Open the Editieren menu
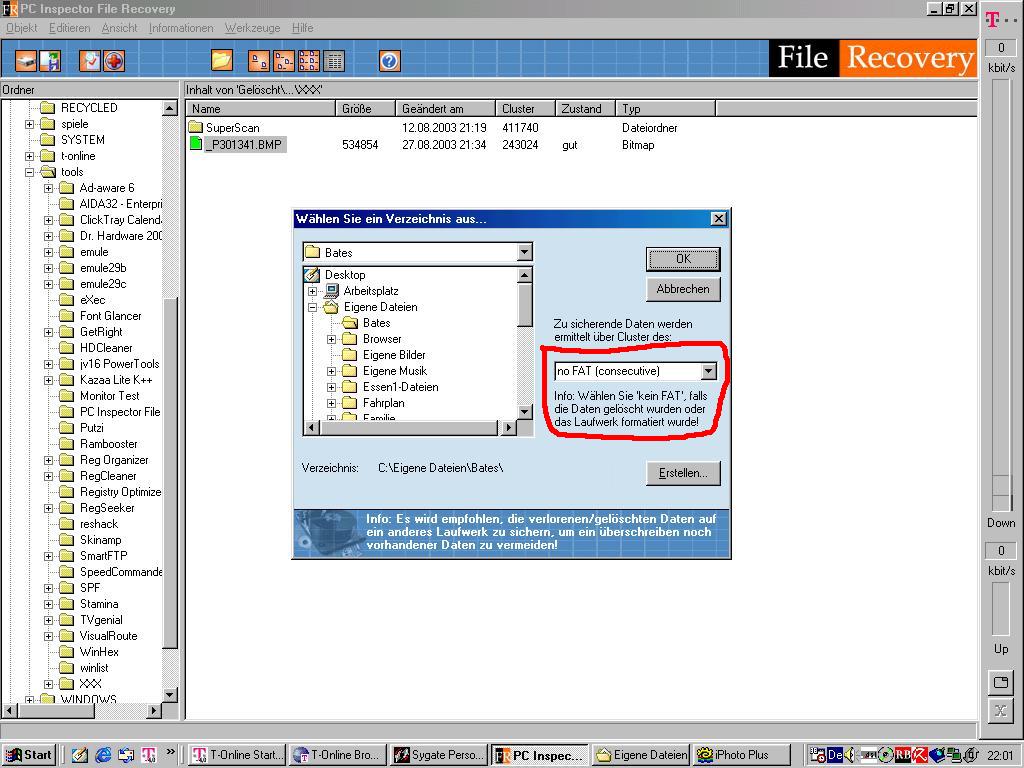Image resolution: width=1024 pixels, height=768 pixels. point(70,28)
